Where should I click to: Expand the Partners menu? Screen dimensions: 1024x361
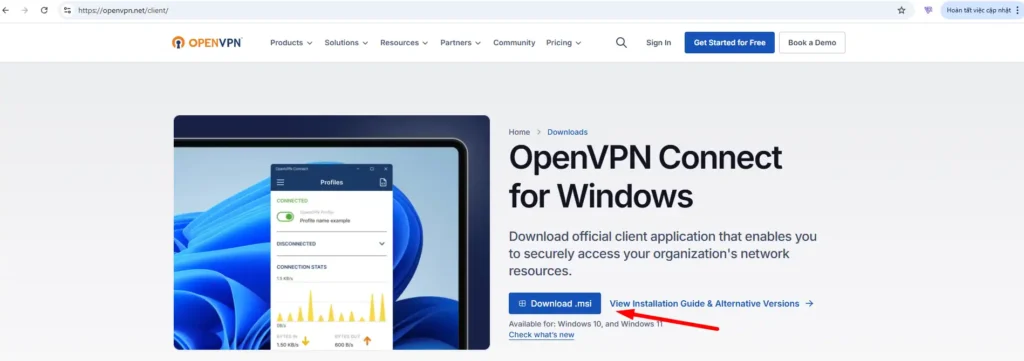(x=460, y=42)
